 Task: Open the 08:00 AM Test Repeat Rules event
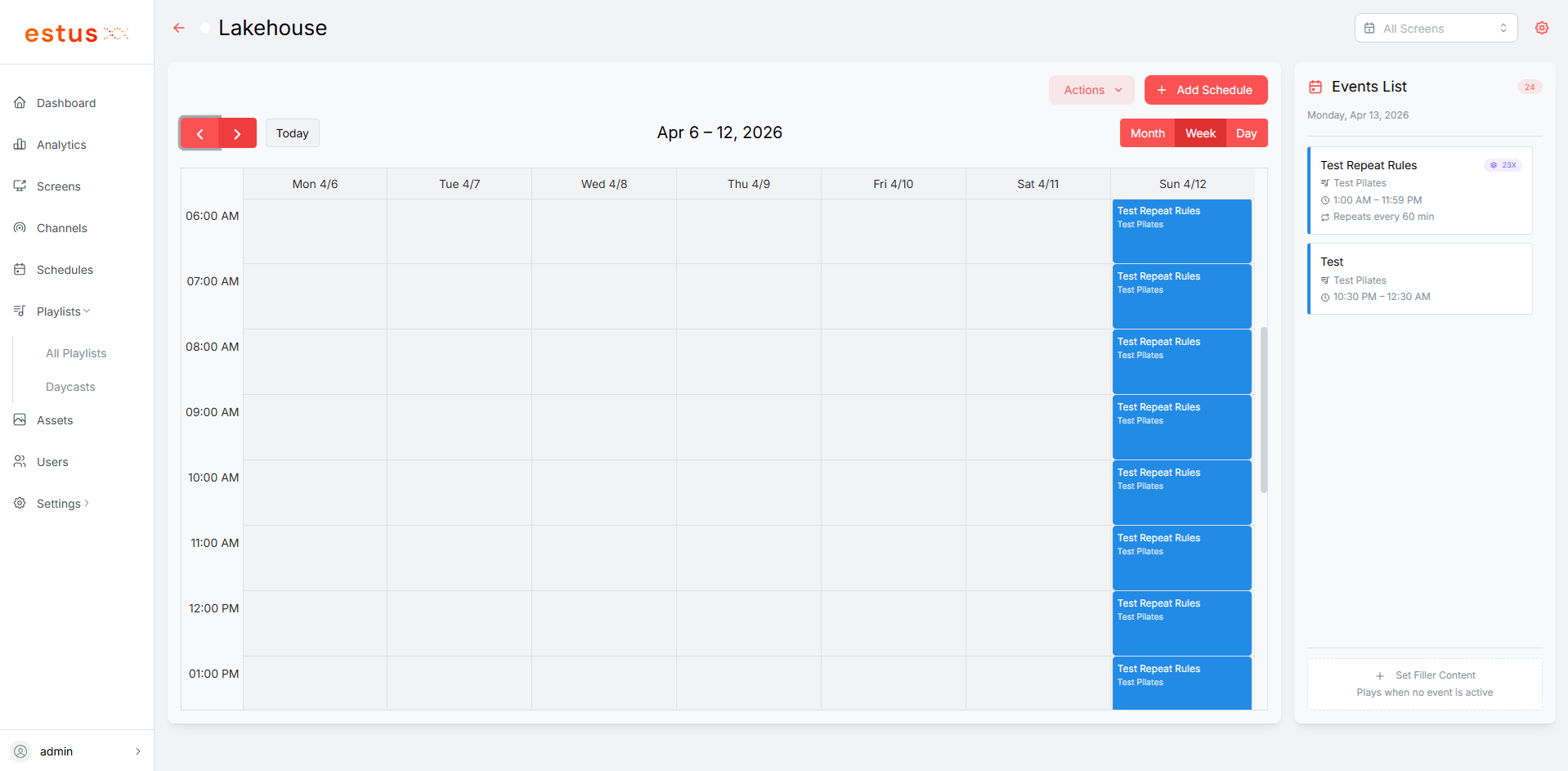pyautogui.click(x=1181, y=362)
